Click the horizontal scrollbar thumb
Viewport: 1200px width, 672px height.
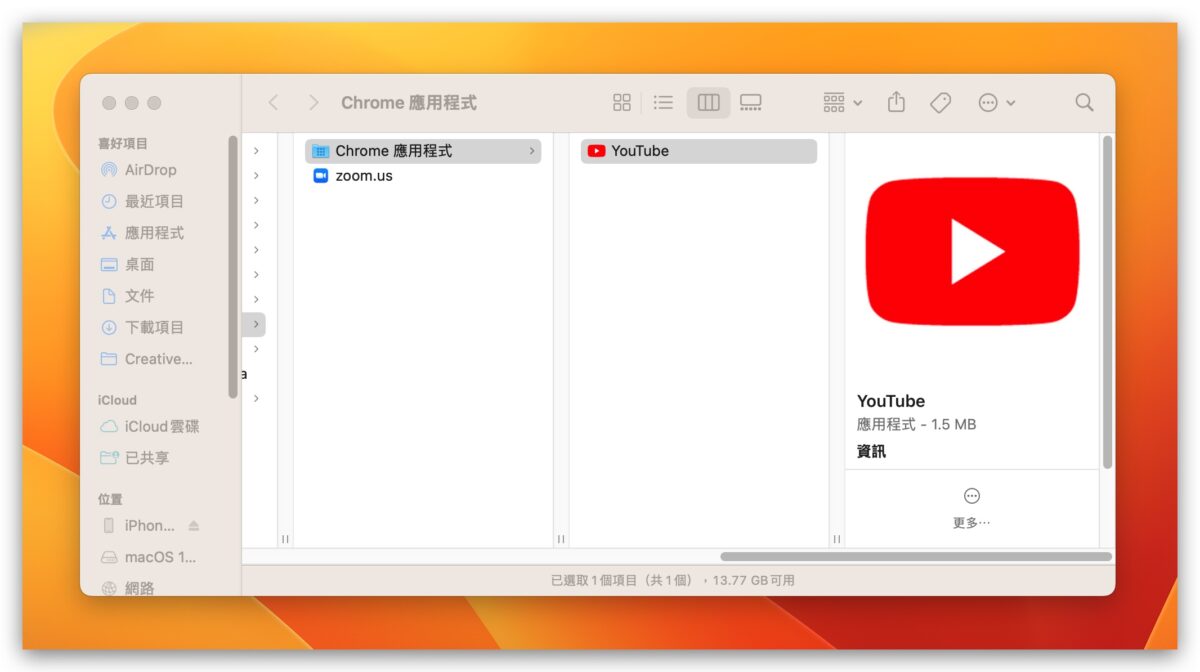tap(916, 557)
